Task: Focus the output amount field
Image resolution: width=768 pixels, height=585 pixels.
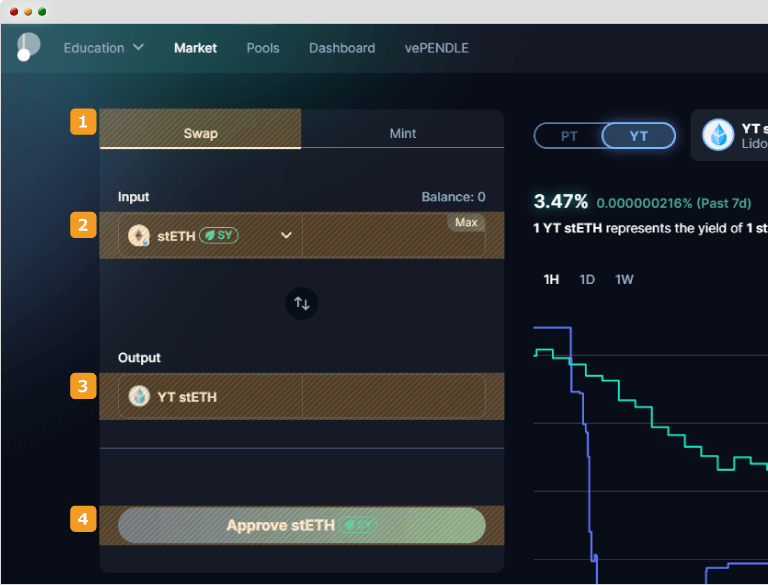Action: coord(394,396)
